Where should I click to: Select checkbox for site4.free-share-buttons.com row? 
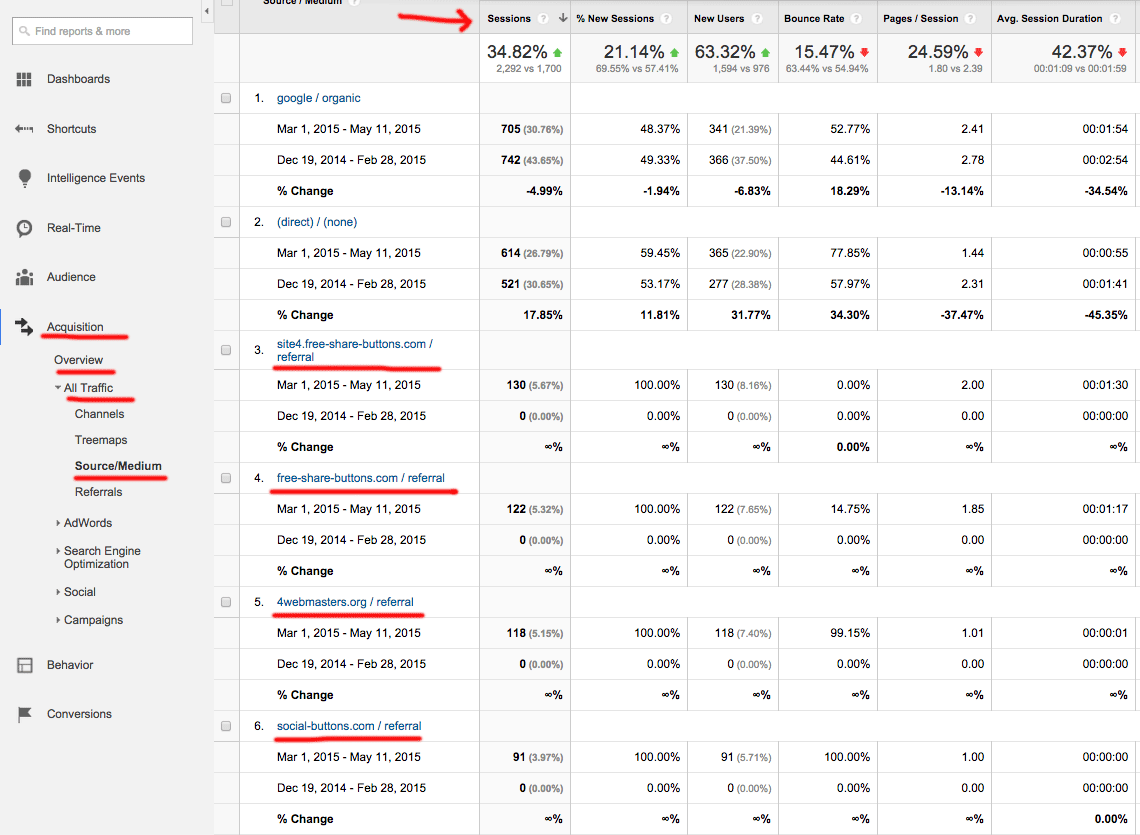click(x=226, y=350)
